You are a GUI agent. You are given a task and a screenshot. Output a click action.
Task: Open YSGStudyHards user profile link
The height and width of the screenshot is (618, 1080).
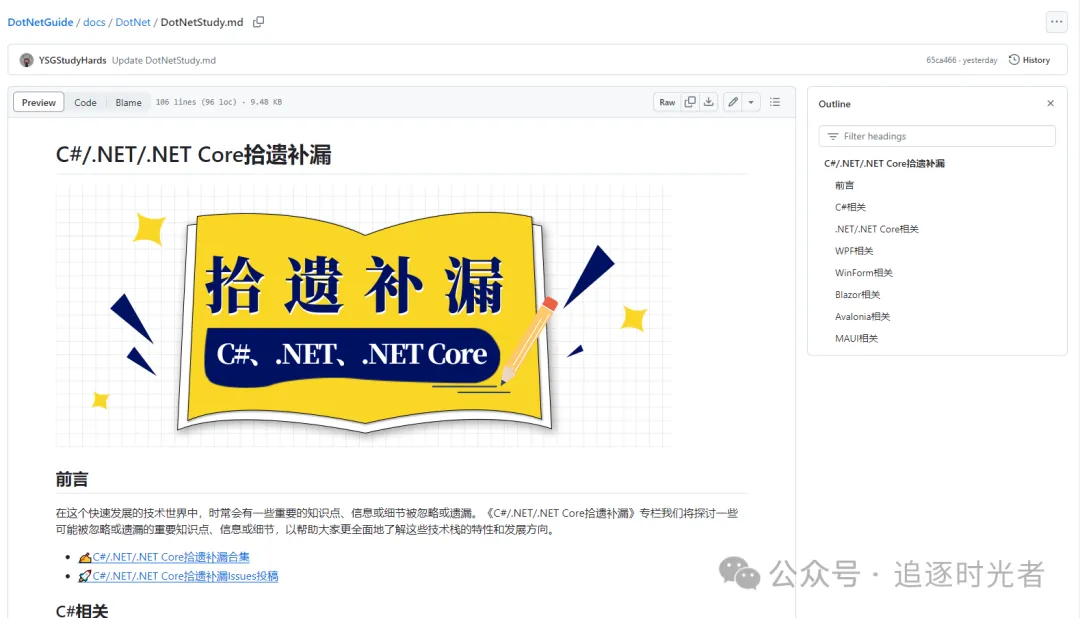click(72, 60)
